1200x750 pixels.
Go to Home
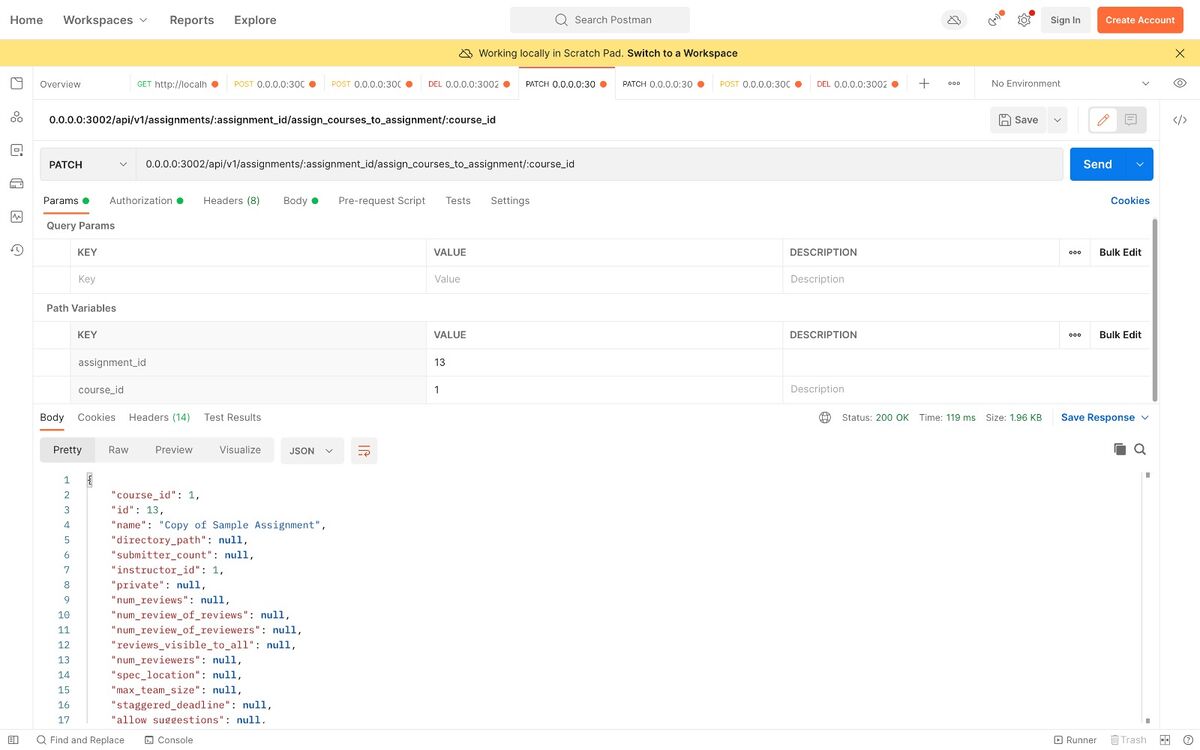point(26,20)
